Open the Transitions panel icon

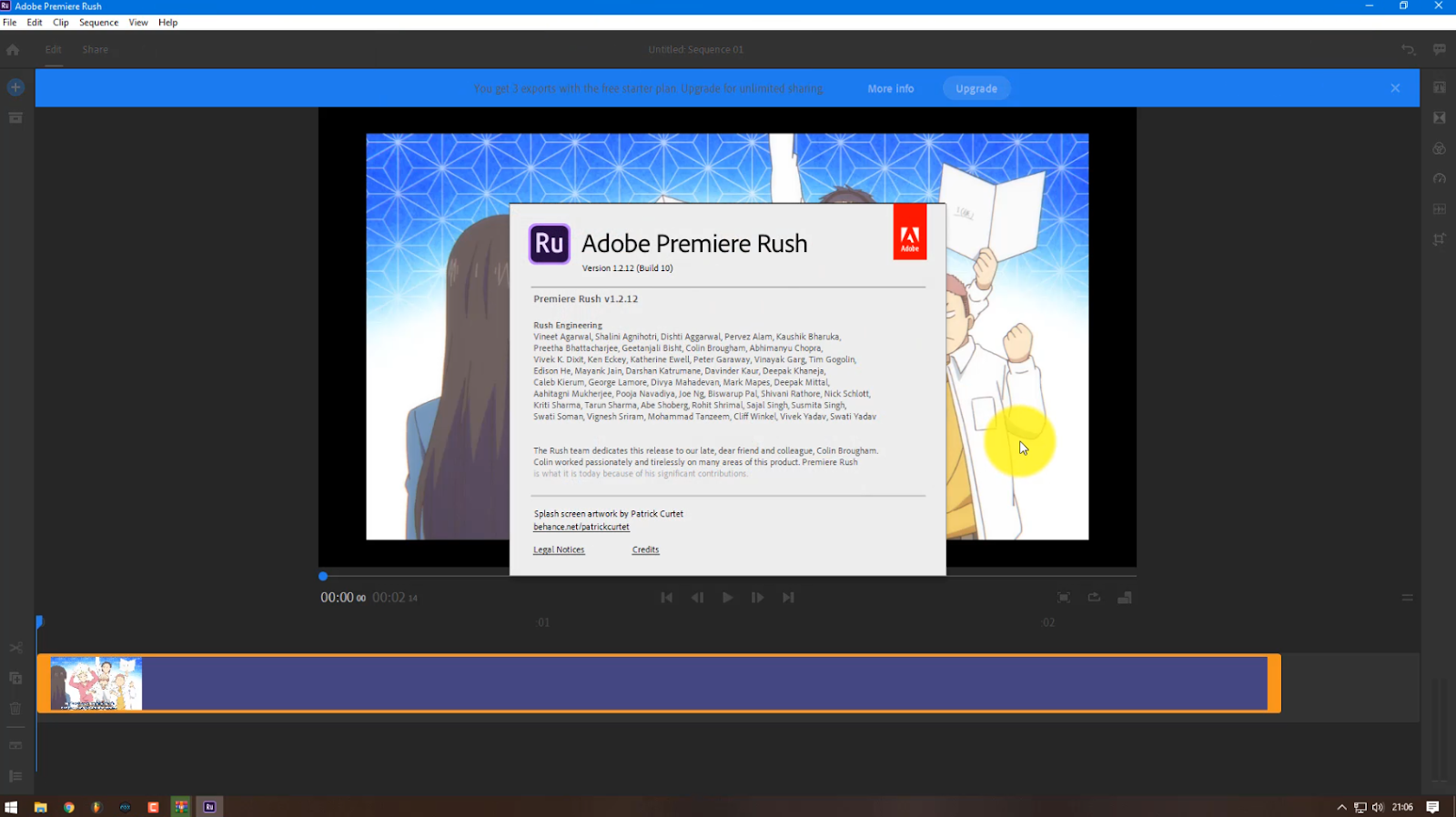pos(1440,117)
